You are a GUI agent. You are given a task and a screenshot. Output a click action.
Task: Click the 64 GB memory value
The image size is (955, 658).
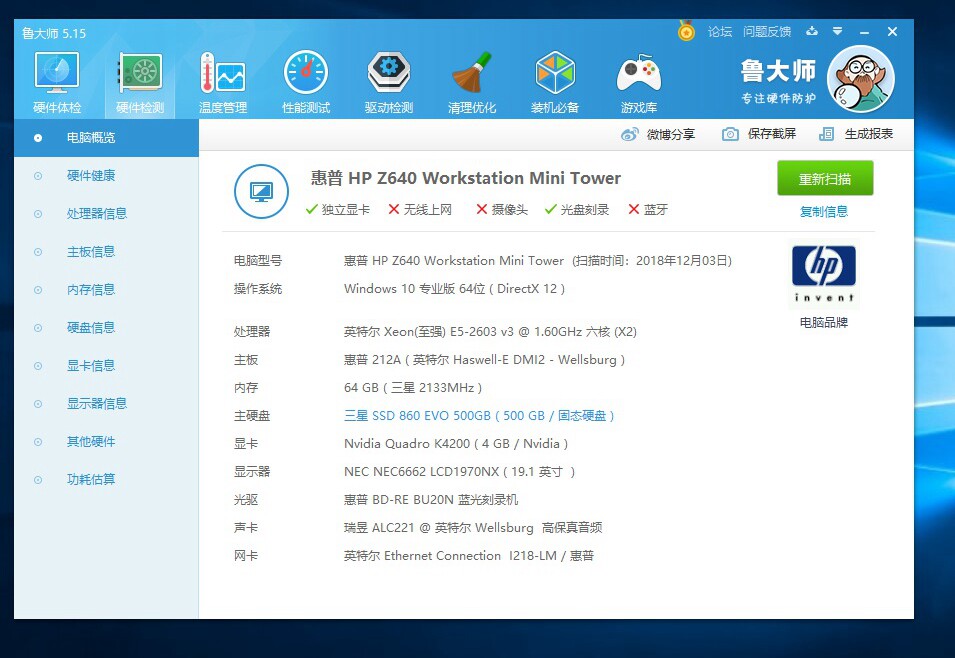(413, 387)
